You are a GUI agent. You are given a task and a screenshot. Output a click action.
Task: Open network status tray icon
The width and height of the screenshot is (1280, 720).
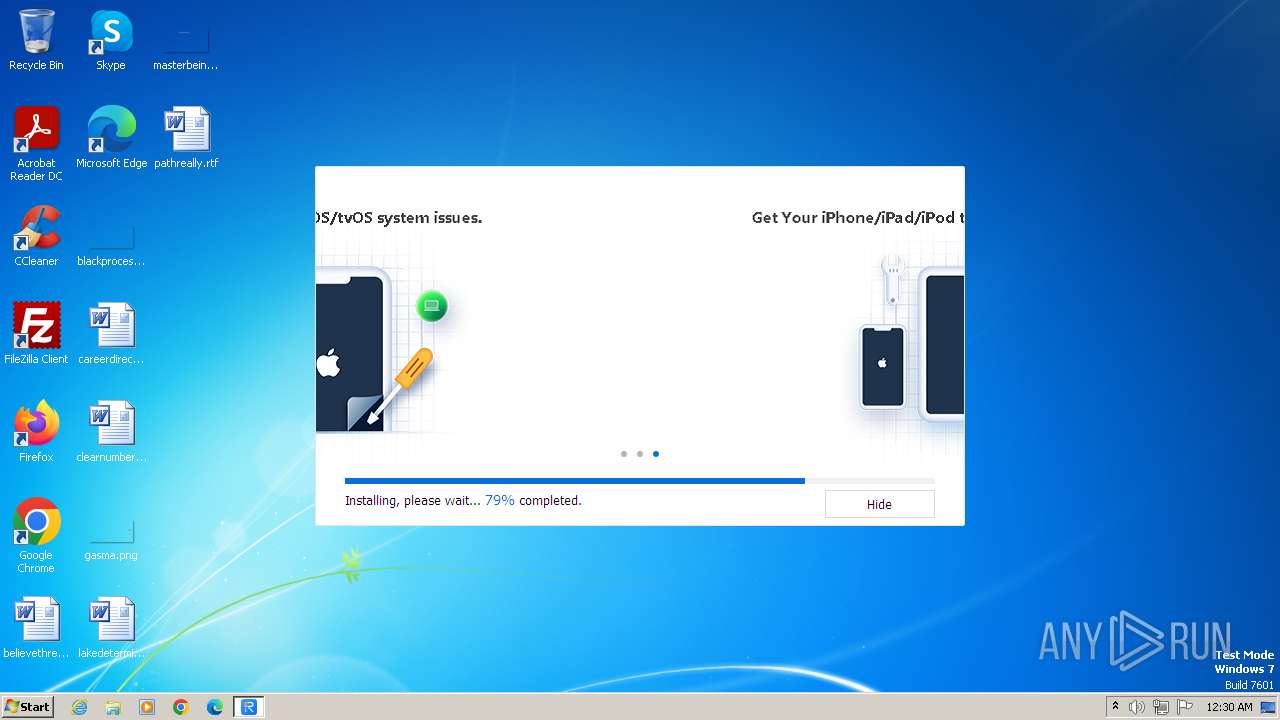click(x=1161, y=707)
